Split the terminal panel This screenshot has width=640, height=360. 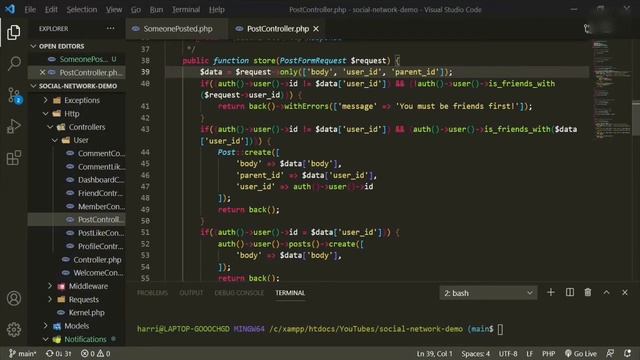pyautogui.click(x=570, y=292)
